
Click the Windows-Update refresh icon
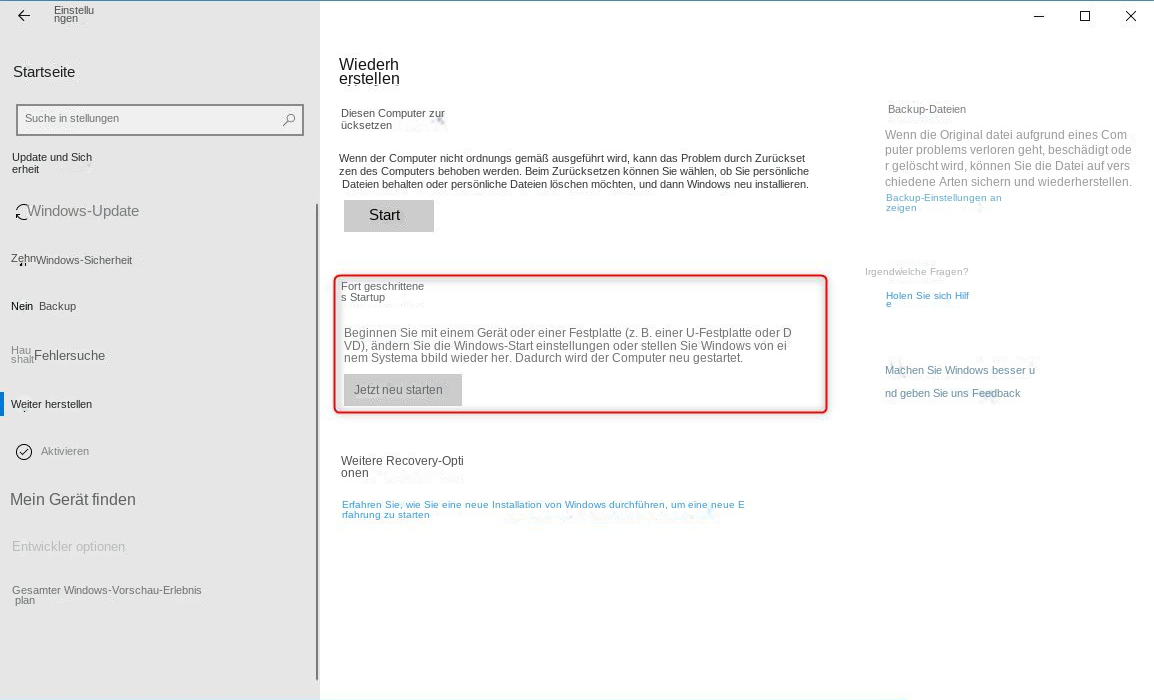coord(22,212)
